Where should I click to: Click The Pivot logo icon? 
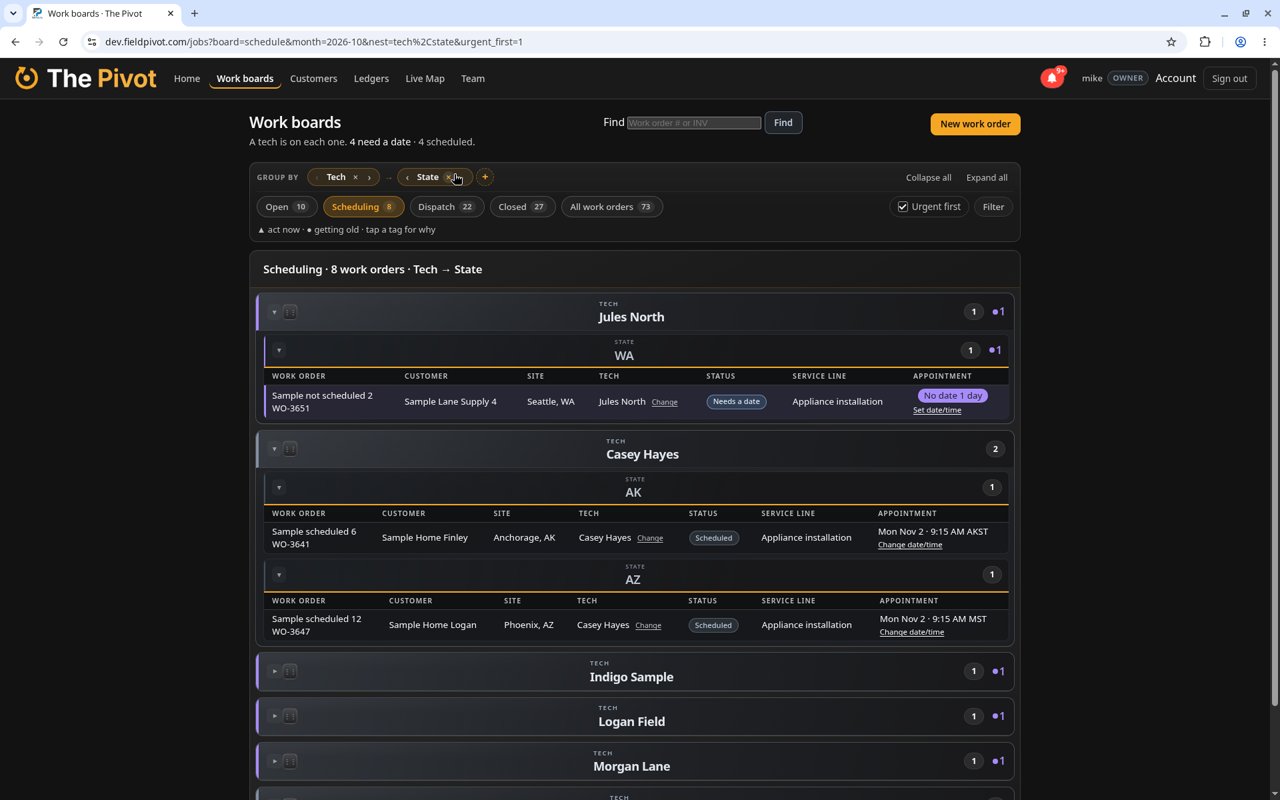tap(27, 78)
